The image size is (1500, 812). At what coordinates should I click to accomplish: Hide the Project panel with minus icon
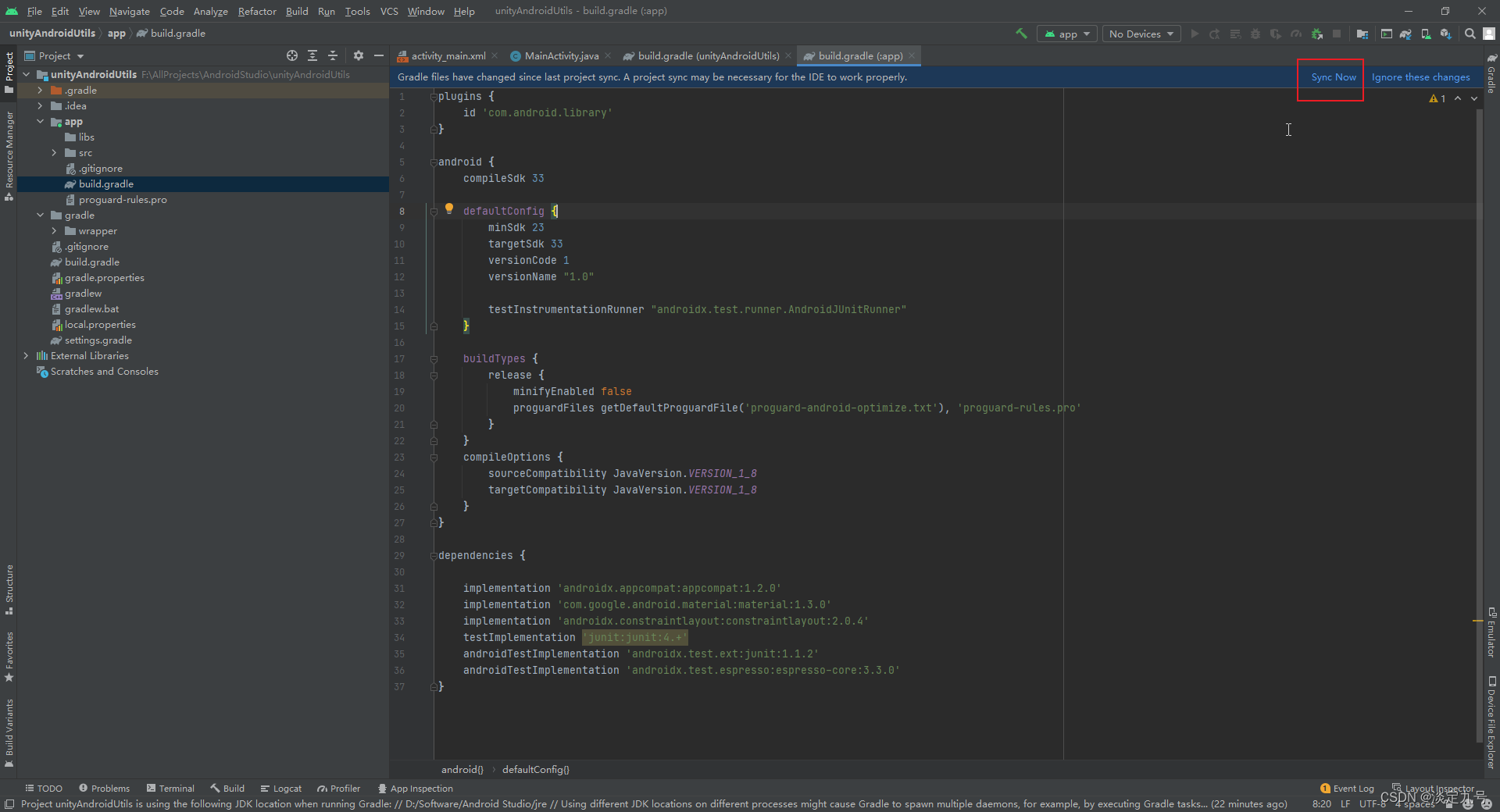tap(379, 55)
